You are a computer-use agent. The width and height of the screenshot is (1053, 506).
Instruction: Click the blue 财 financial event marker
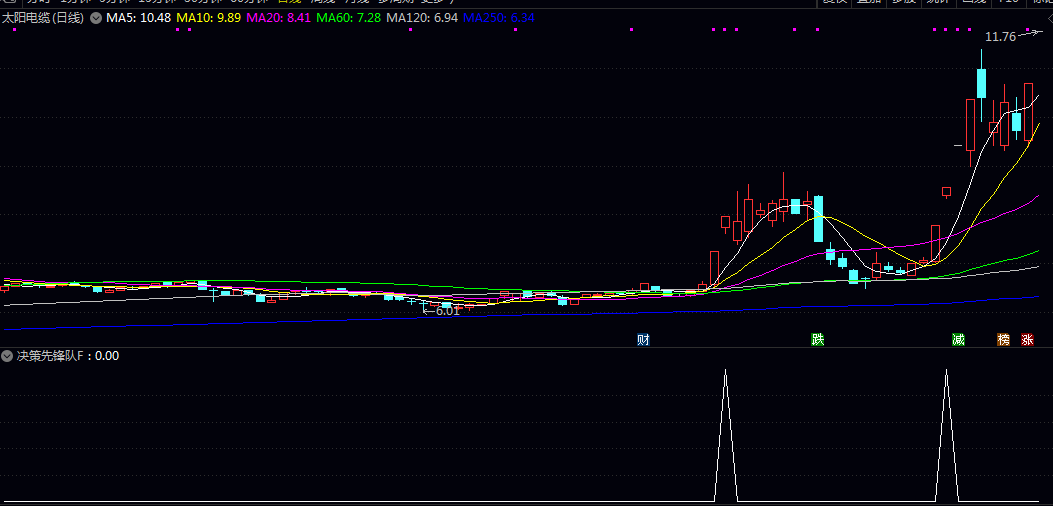[644, 340]
